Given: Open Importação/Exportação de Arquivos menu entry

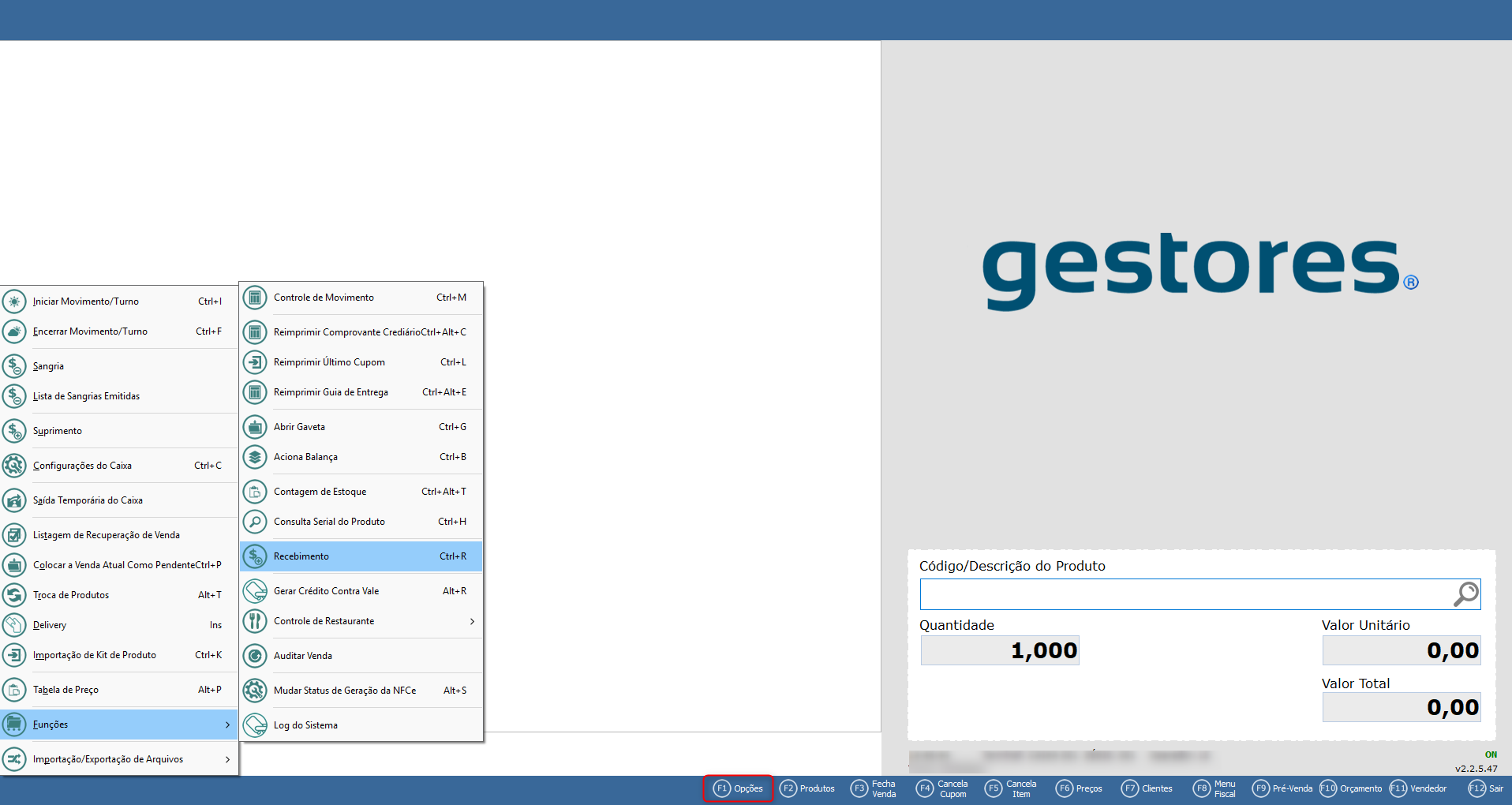Looking at the screenshot, I should [119, 759].
